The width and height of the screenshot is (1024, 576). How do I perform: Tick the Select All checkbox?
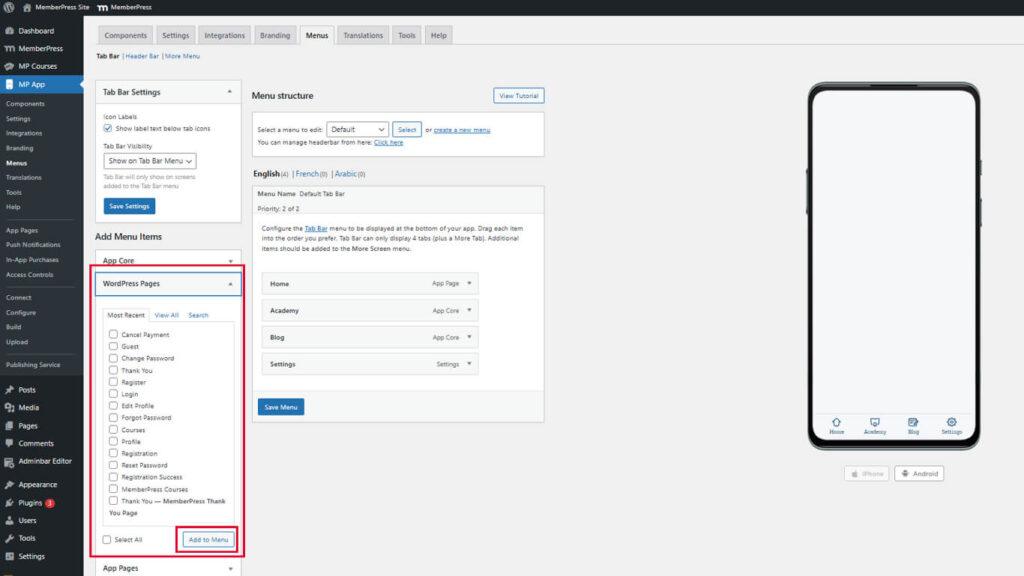point(108,540)
